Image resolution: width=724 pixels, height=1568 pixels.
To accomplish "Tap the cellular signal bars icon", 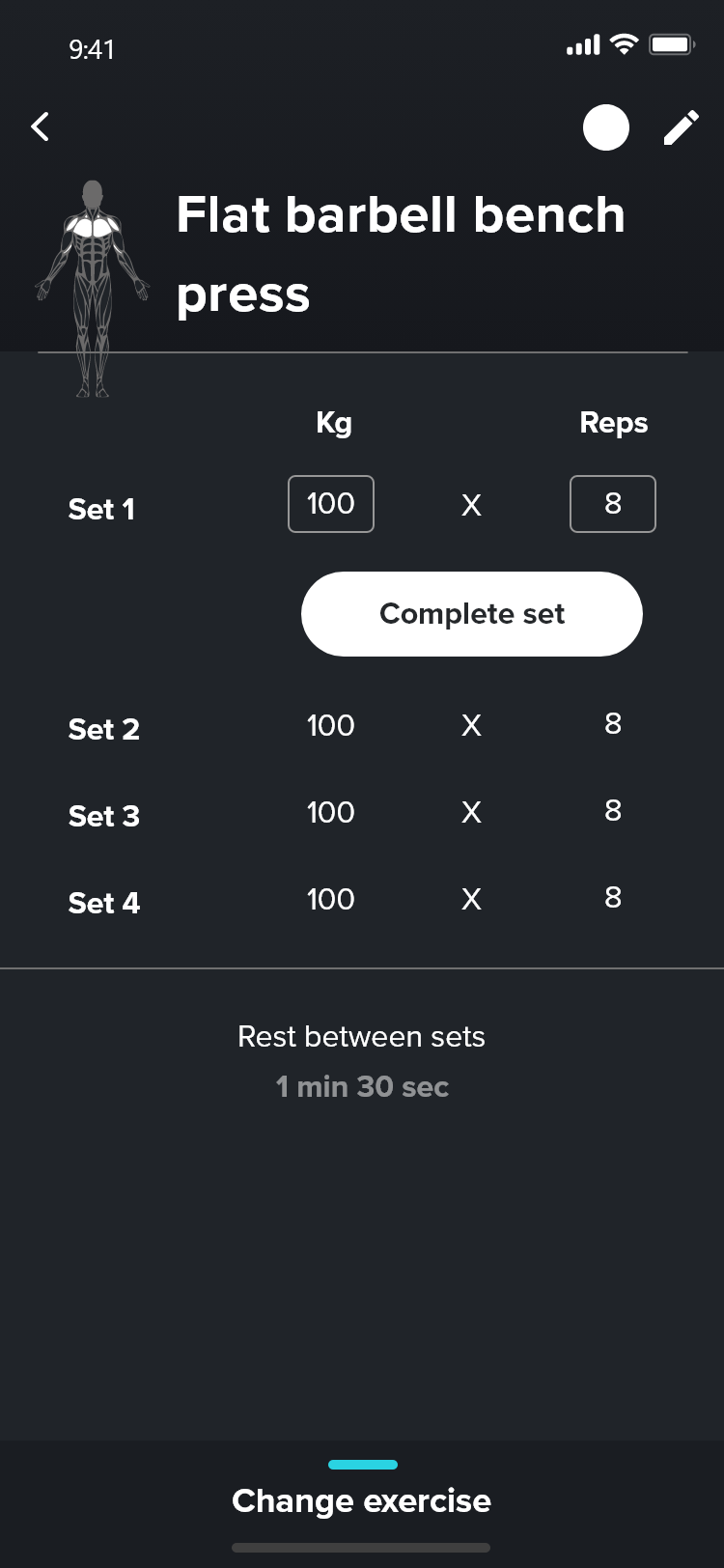I will pos(583,45).
